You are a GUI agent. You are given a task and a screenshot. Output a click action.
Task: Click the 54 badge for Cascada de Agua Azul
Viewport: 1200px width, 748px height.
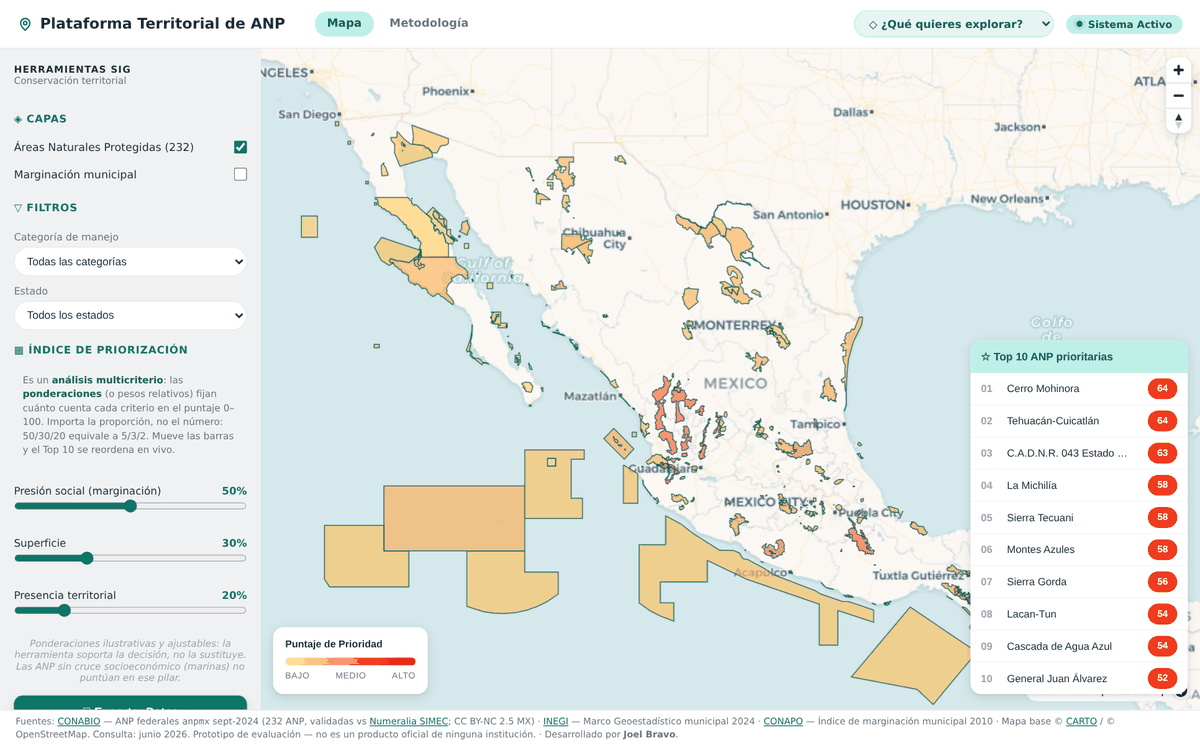(1162, 646)
